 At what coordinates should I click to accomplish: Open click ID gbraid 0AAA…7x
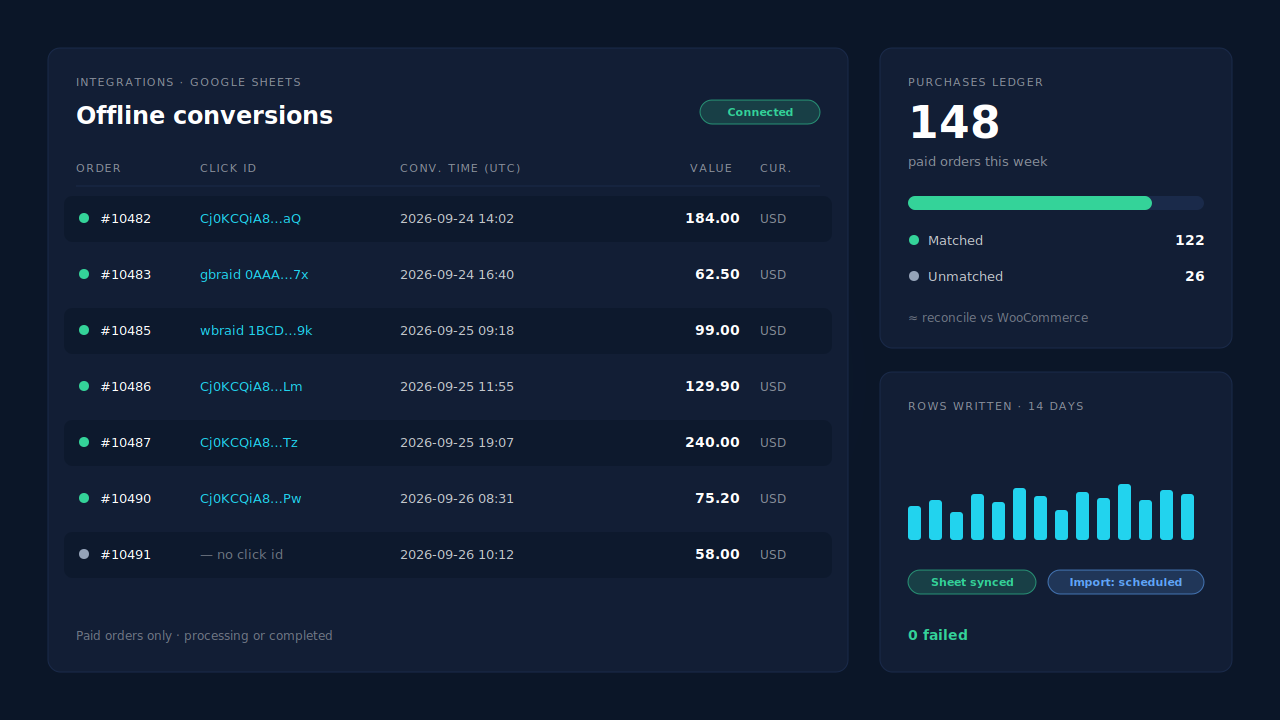tap(254, 274)
